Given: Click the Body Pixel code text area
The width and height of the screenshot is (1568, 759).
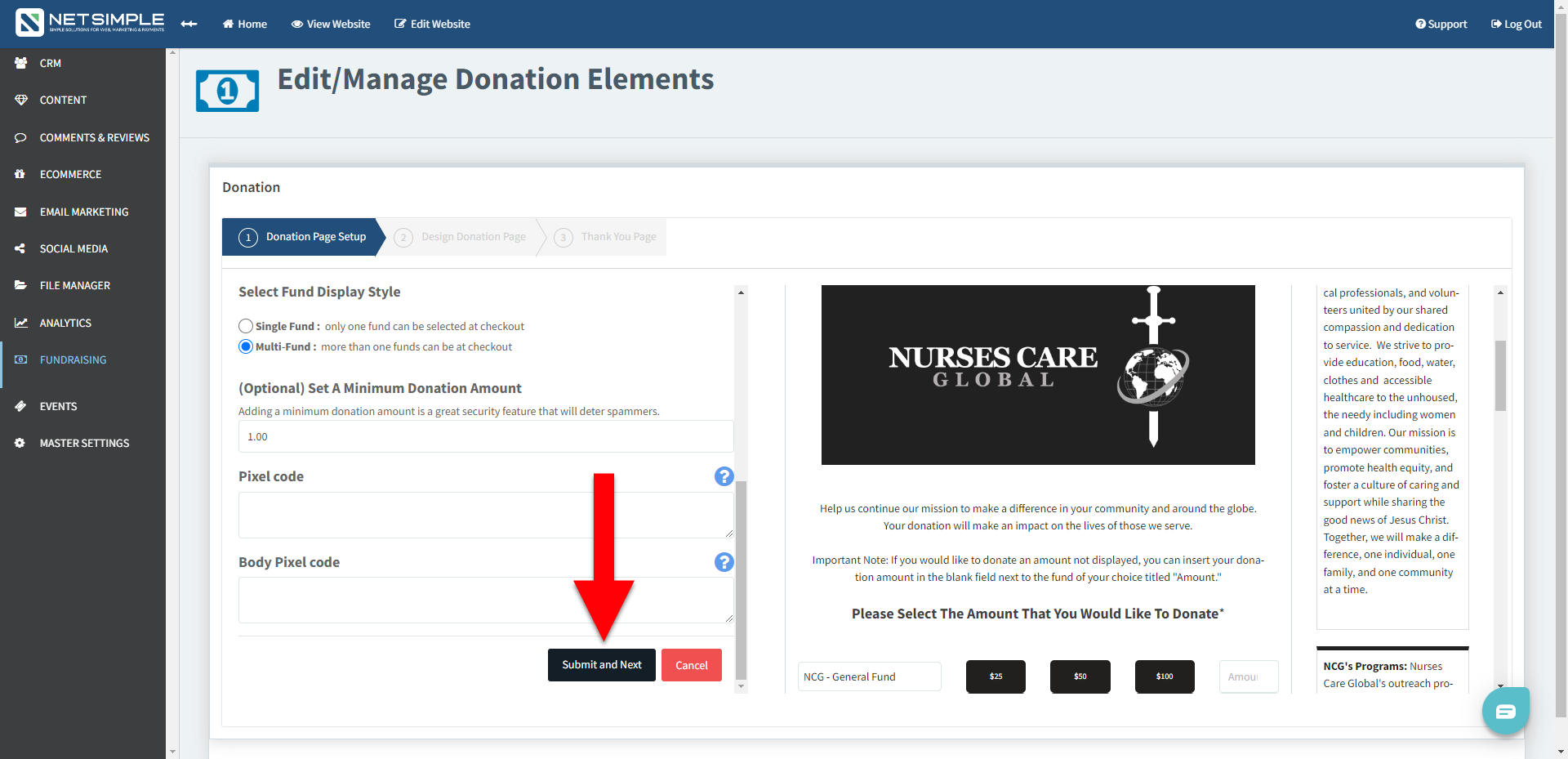Looking at the screenshot, I should (486, 601).
